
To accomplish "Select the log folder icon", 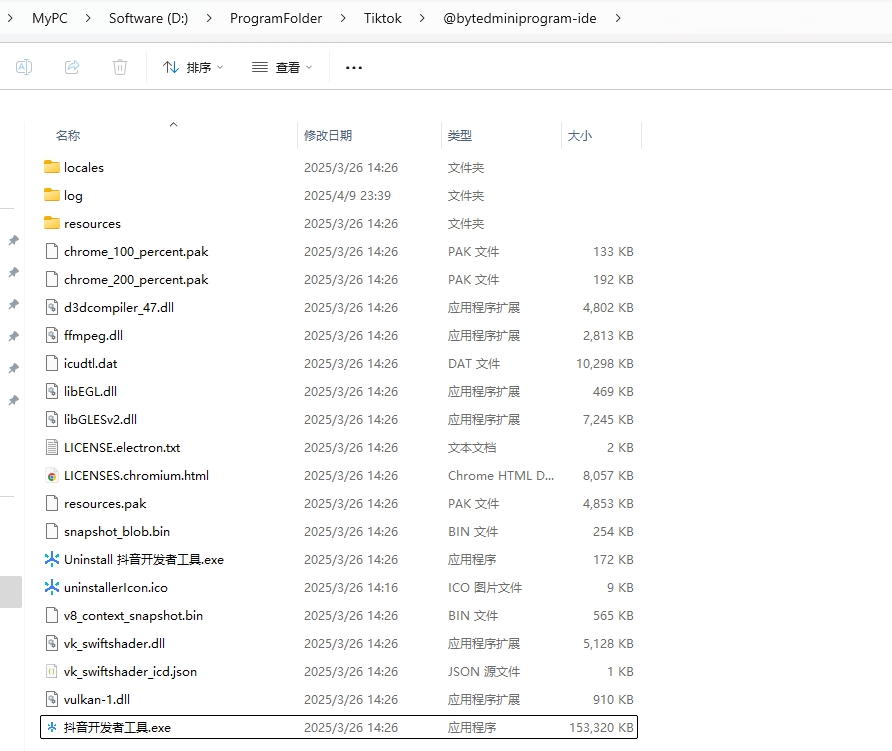I will click(x=52, y=195).
